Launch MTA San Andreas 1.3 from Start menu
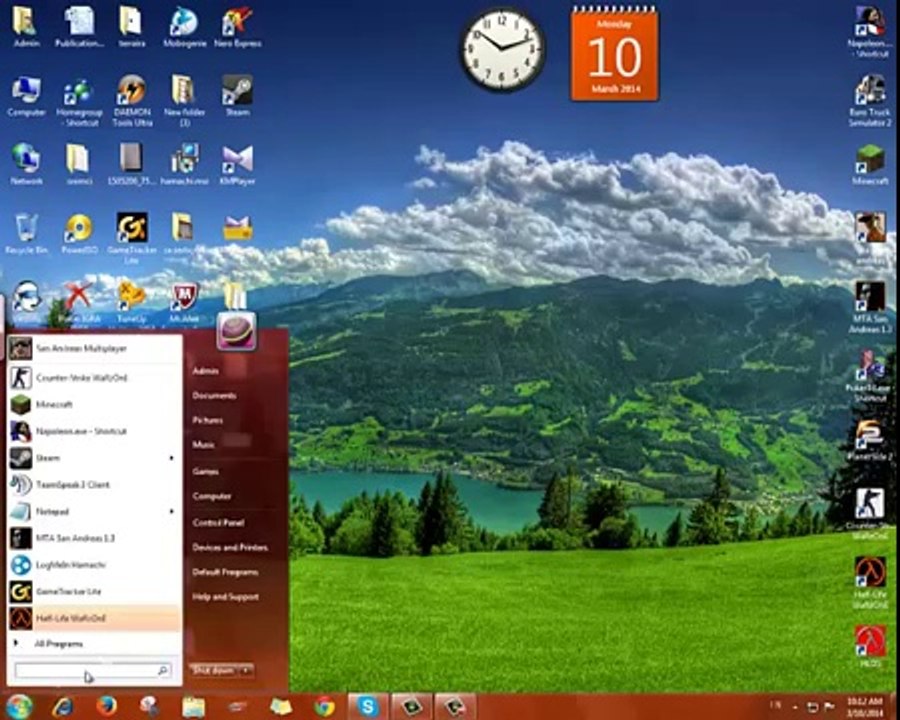This screenshot has width=900, height=720. tap(95, 538)
